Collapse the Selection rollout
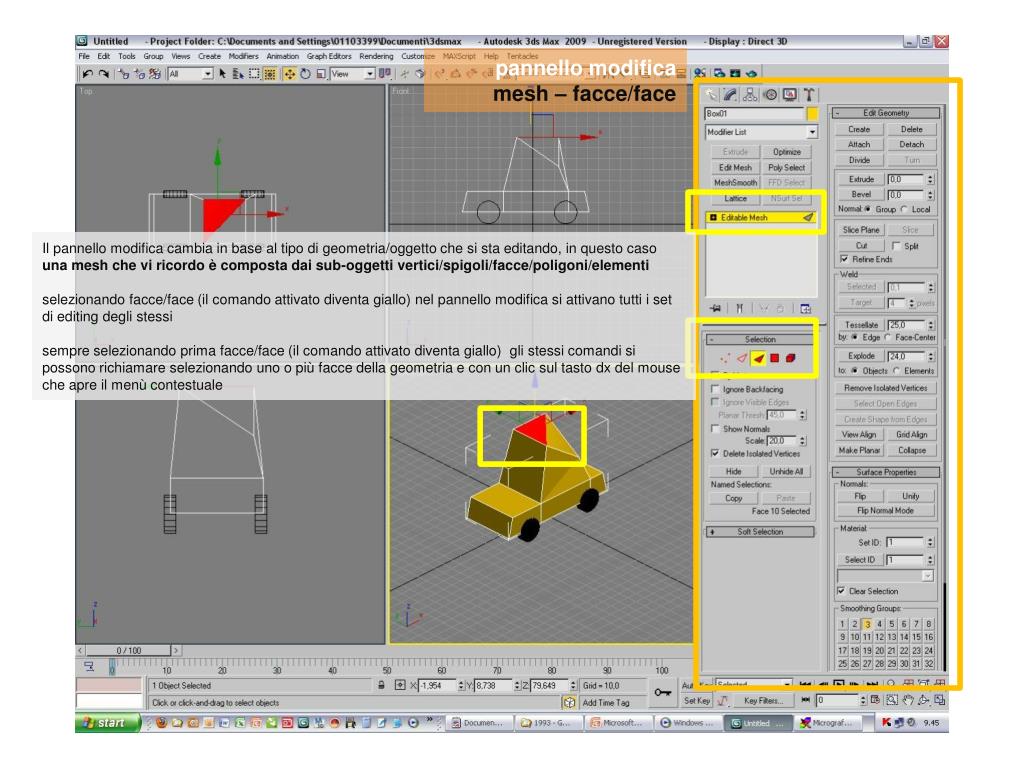The width and height of the screenshot is (1024, 768). pyautogui.click(x=760, y=340)
